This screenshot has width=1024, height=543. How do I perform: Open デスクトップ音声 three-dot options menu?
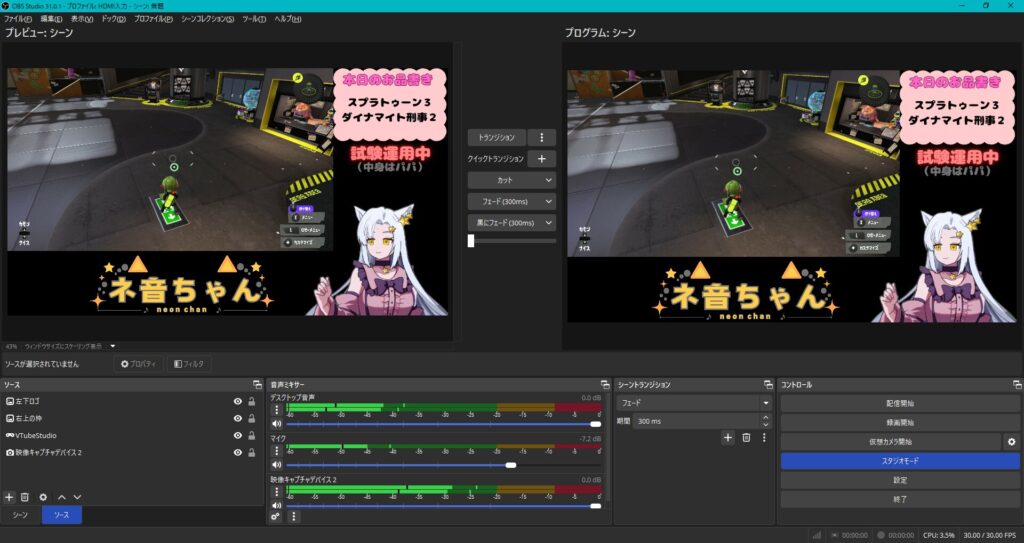coord(277,409)
